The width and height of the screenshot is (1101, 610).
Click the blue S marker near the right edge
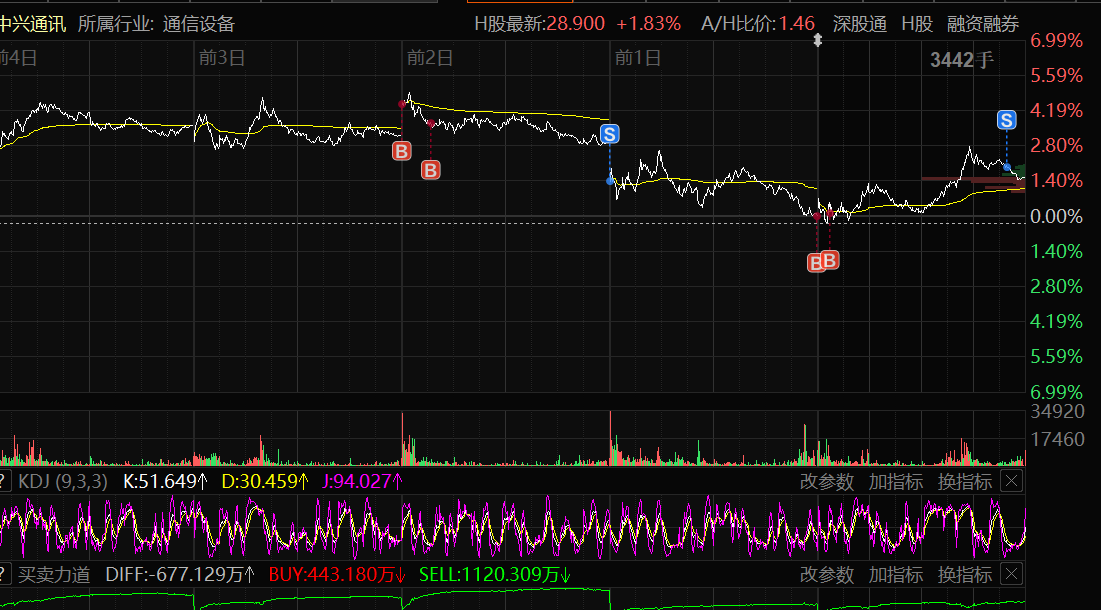pos(1007,120)
